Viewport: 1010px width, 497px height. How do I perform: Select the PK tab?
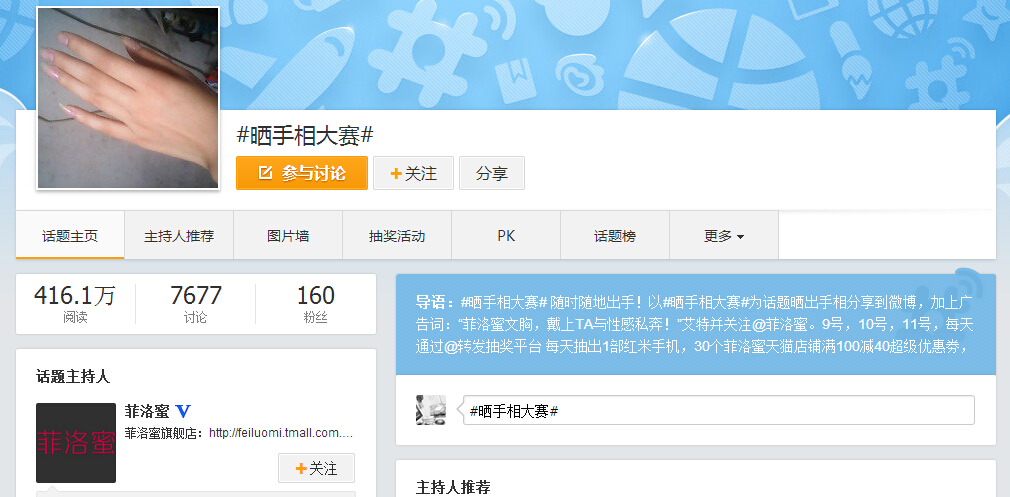pos(506,236)
